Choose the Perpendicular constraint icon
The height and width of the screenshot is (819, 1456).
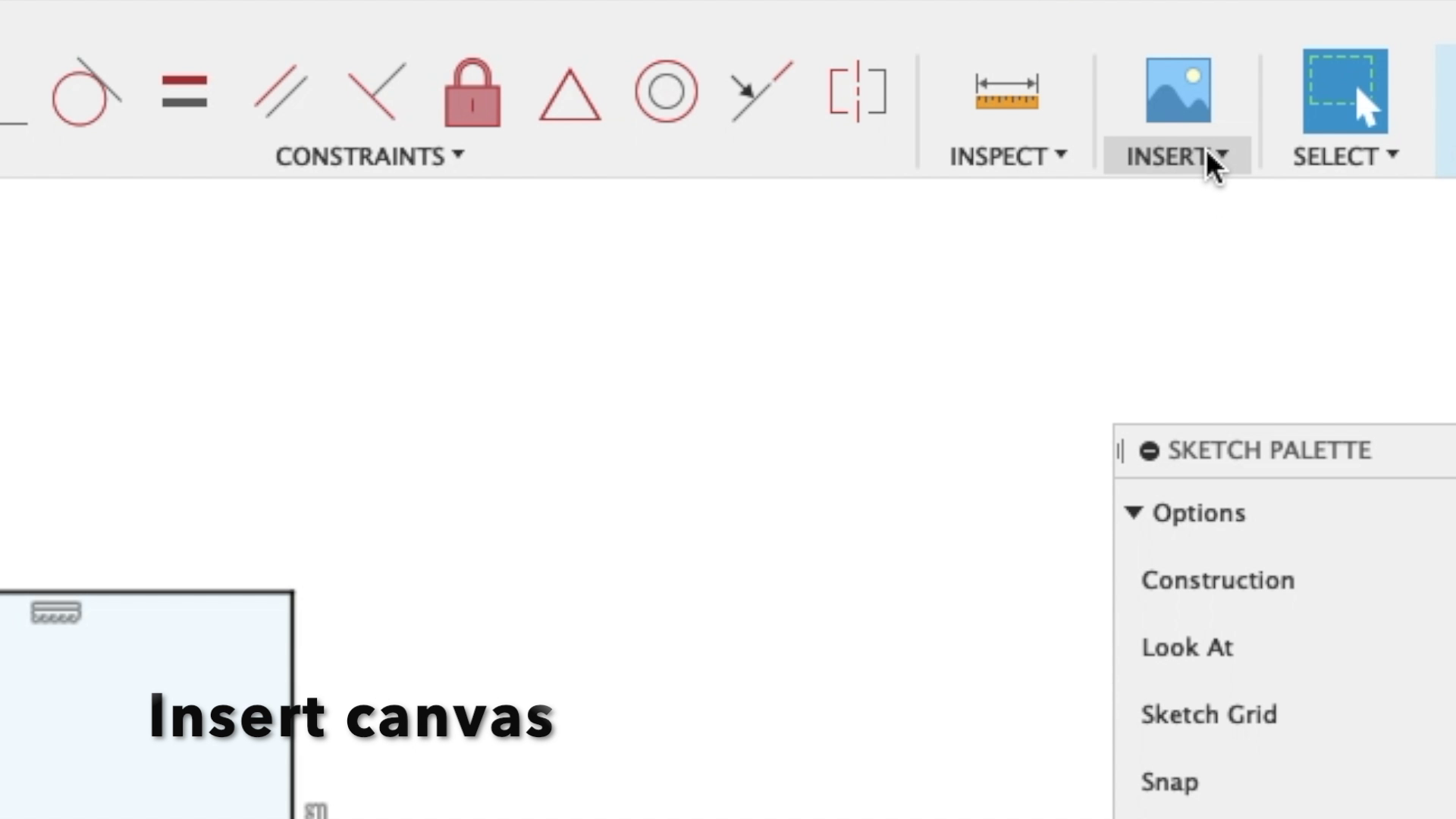(376, 92)
